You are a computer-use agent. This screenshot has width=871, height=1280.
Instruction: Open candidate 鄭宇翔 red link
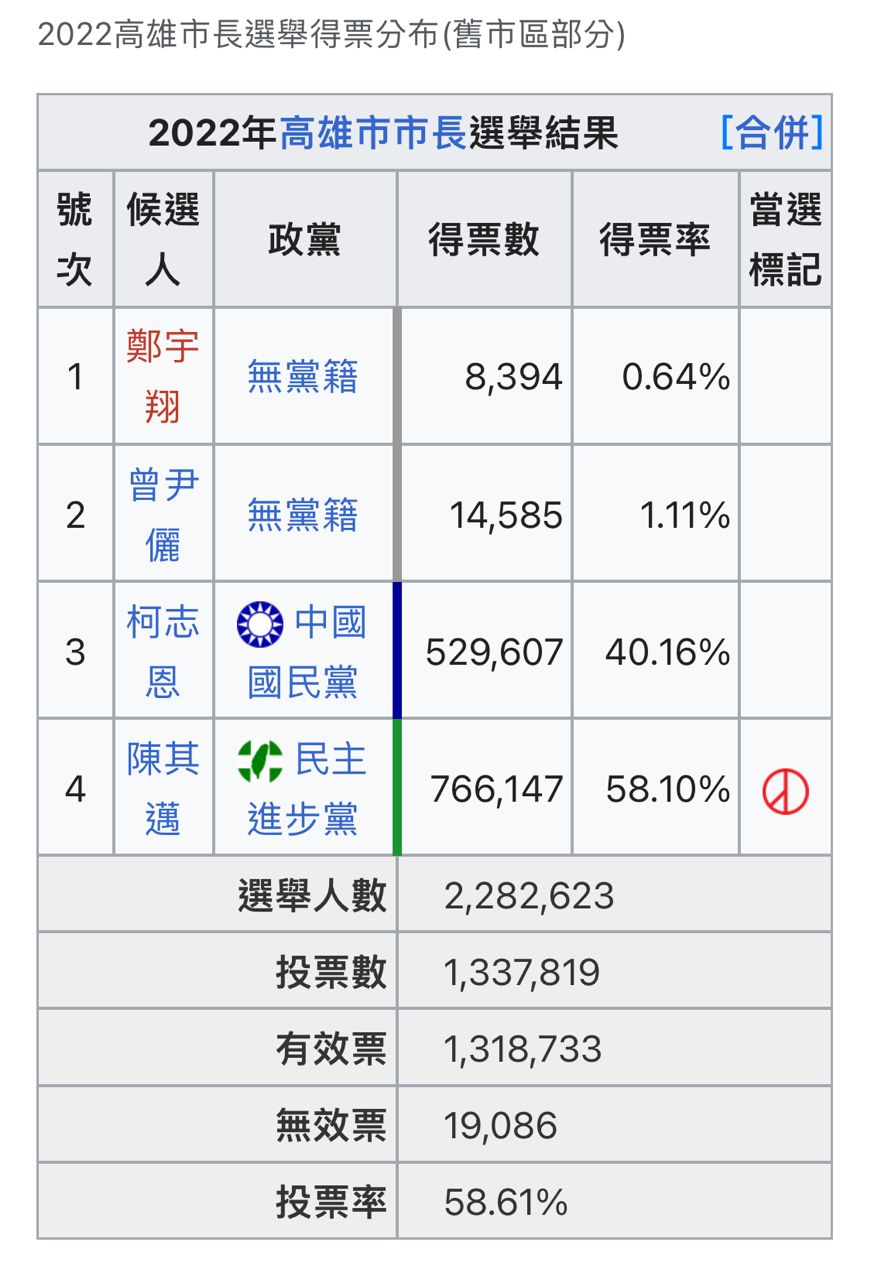[163, 376]
